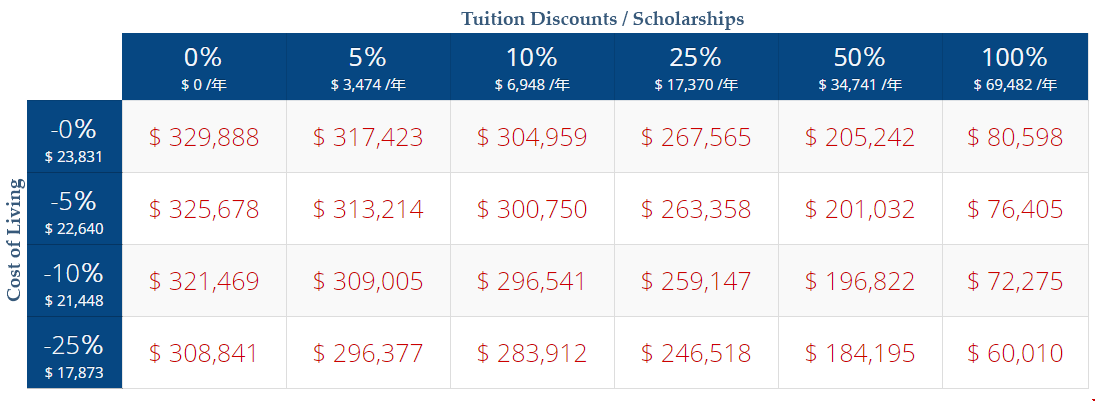This screenshot has width=1095, height=401.
Task: Select the $ 201,032 cell
Action: point(859,209)
